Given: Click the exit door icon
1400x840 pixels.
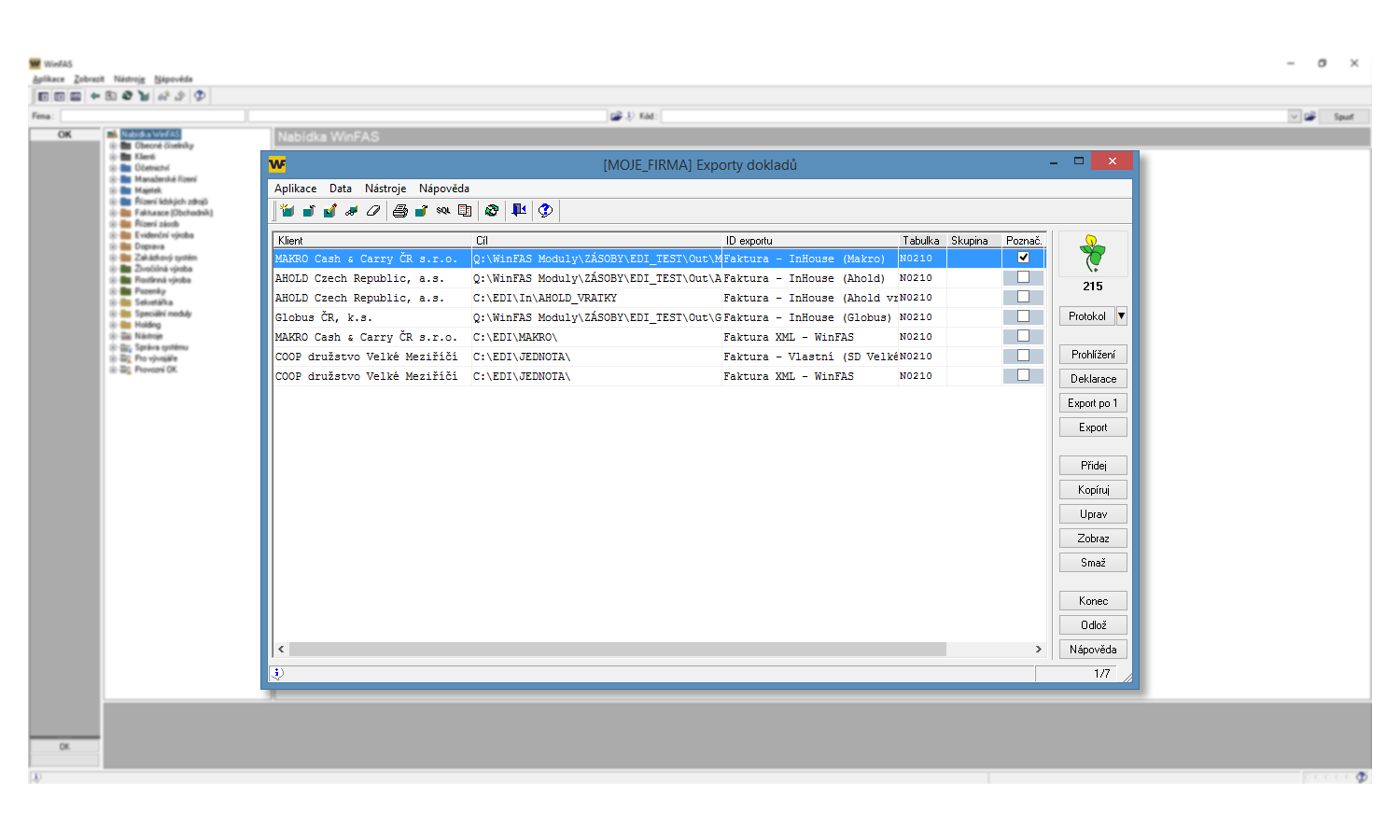Looking at the screenshot, I should 519,211.
